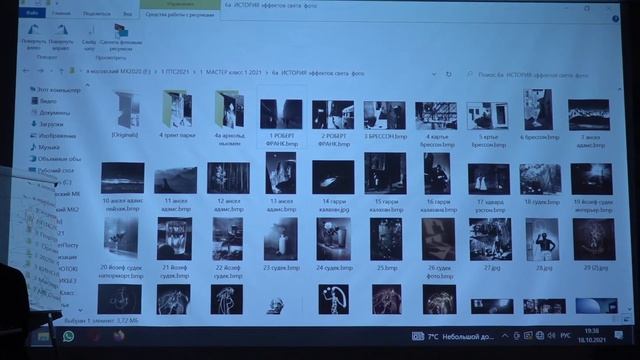Select file 29 (2).jpg
Viewport: 640px width, 360px height.
pos(594,245)
